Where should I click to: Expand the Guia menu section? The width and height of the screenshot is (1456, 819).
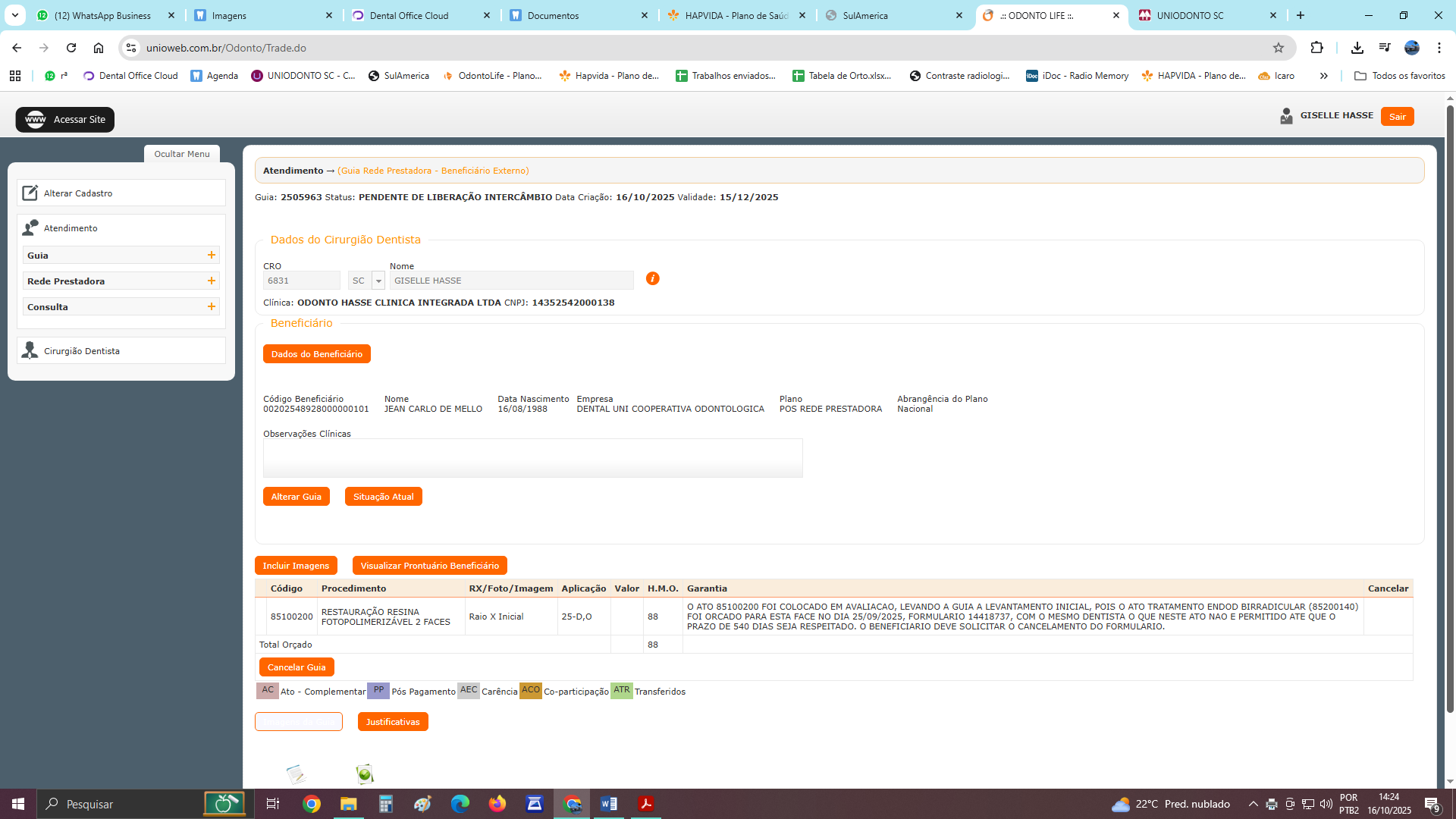[212, 256]
